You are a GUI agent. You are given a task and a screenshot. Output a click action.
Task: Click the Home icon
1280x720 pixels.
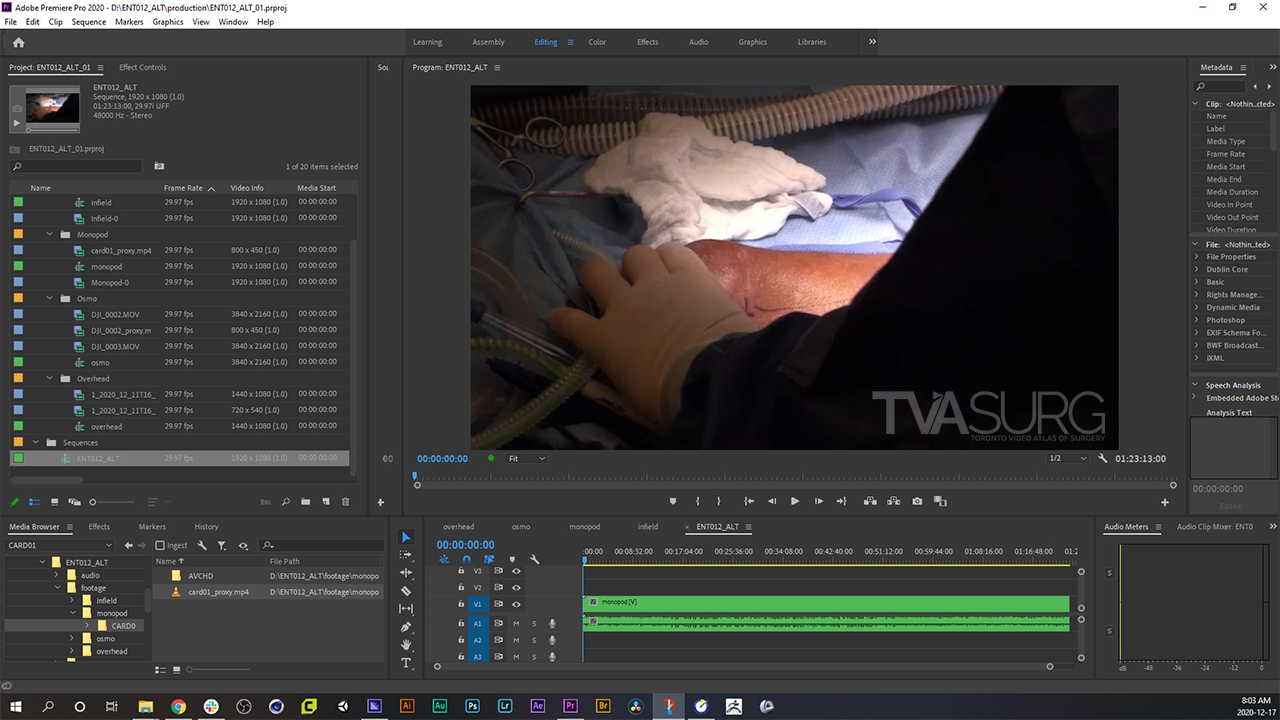tap(18, 42)
